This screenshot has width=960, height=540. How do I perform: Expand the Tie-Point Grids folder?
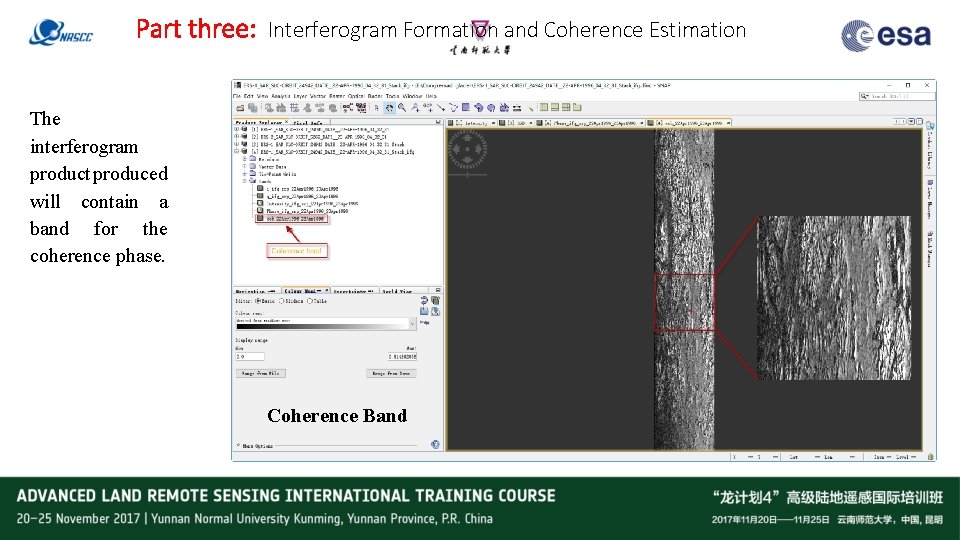(x=245, y=173)
